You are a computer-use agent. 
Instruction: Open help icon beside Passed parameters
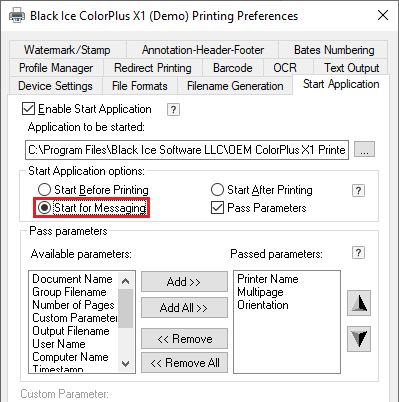click(x=358, y=253)
